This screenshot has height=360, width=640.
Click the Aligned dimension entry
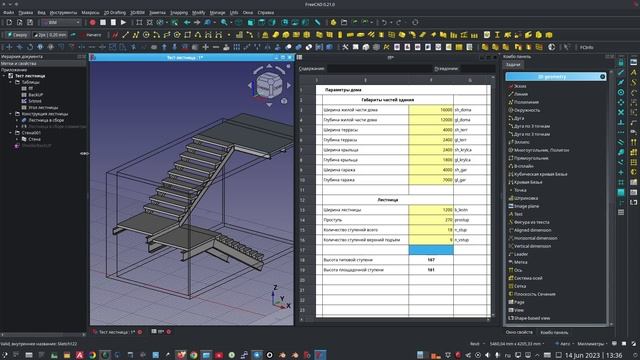[532, 230]
